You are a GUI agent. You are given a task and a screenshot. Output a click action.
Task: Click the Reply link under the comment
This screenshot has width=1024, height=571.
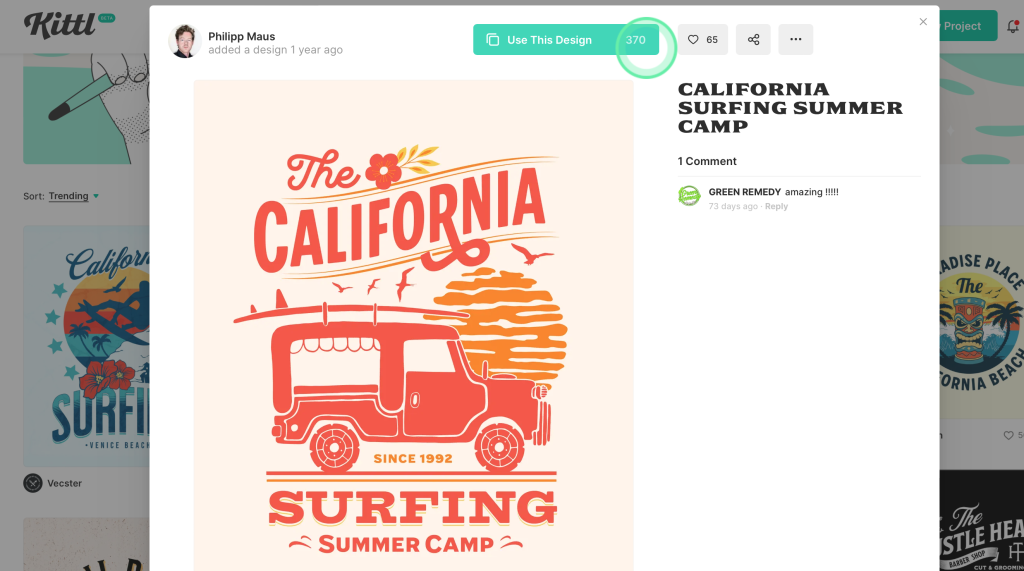[x=776, y=207]
